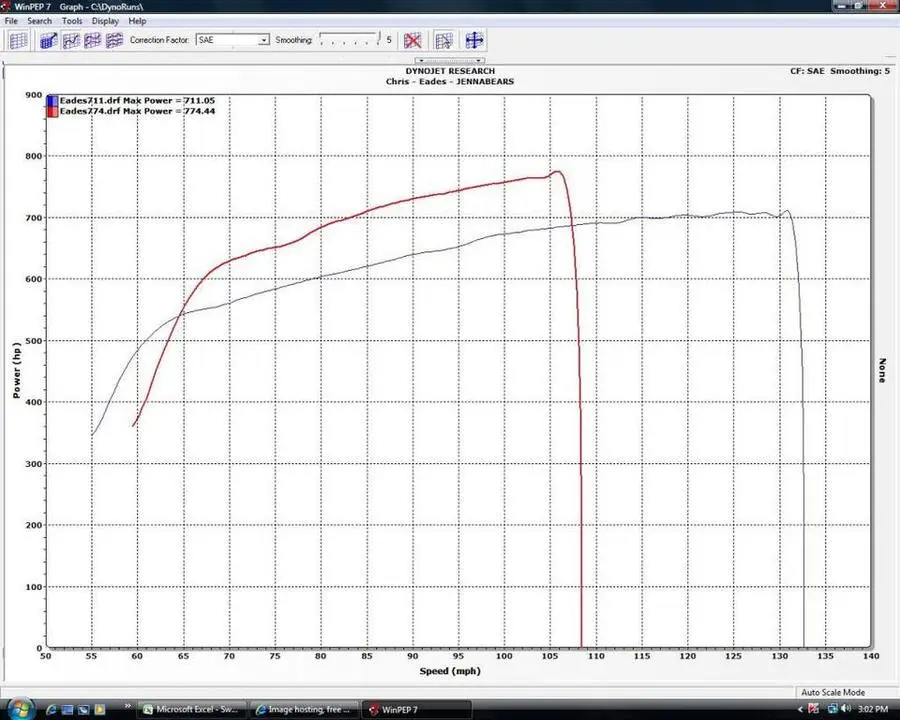The width and height of the screenshot is (900, 720).
Task: Click the None right axis label
Action: [x=882, y=370]
